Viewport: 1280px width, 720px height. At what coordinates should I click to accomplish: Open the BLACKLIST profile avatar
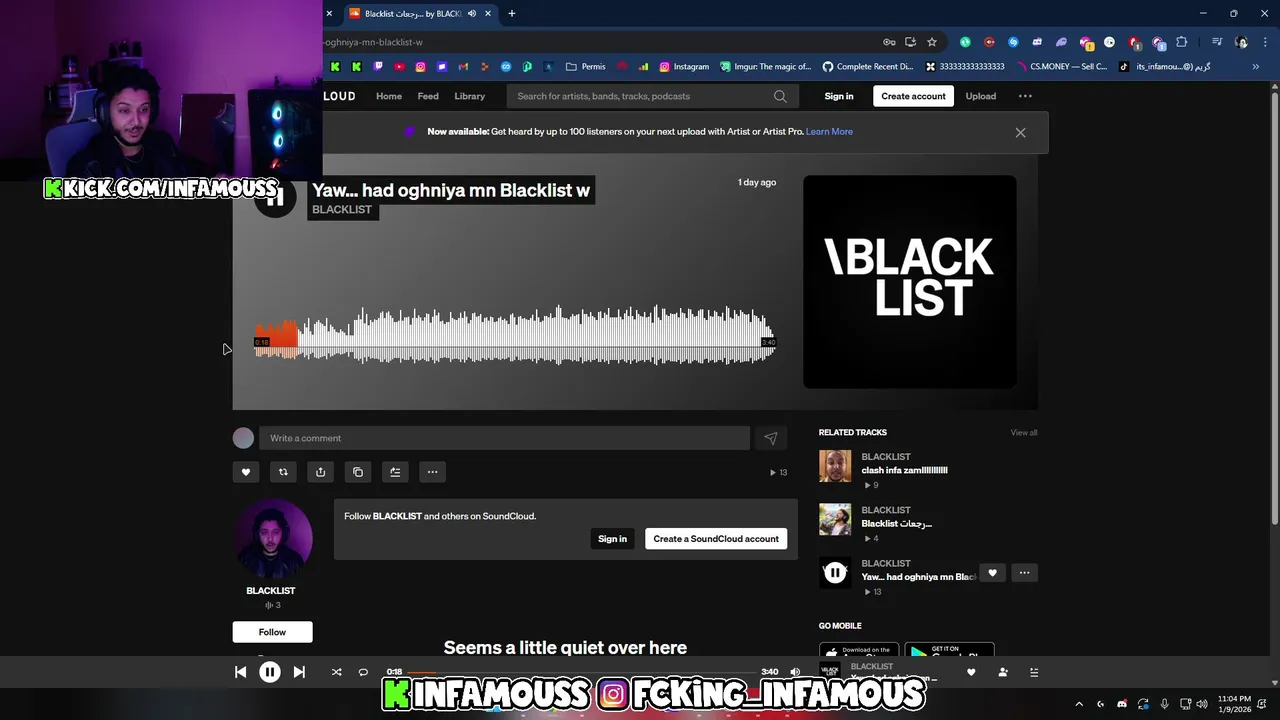click(x=273, y=538)
